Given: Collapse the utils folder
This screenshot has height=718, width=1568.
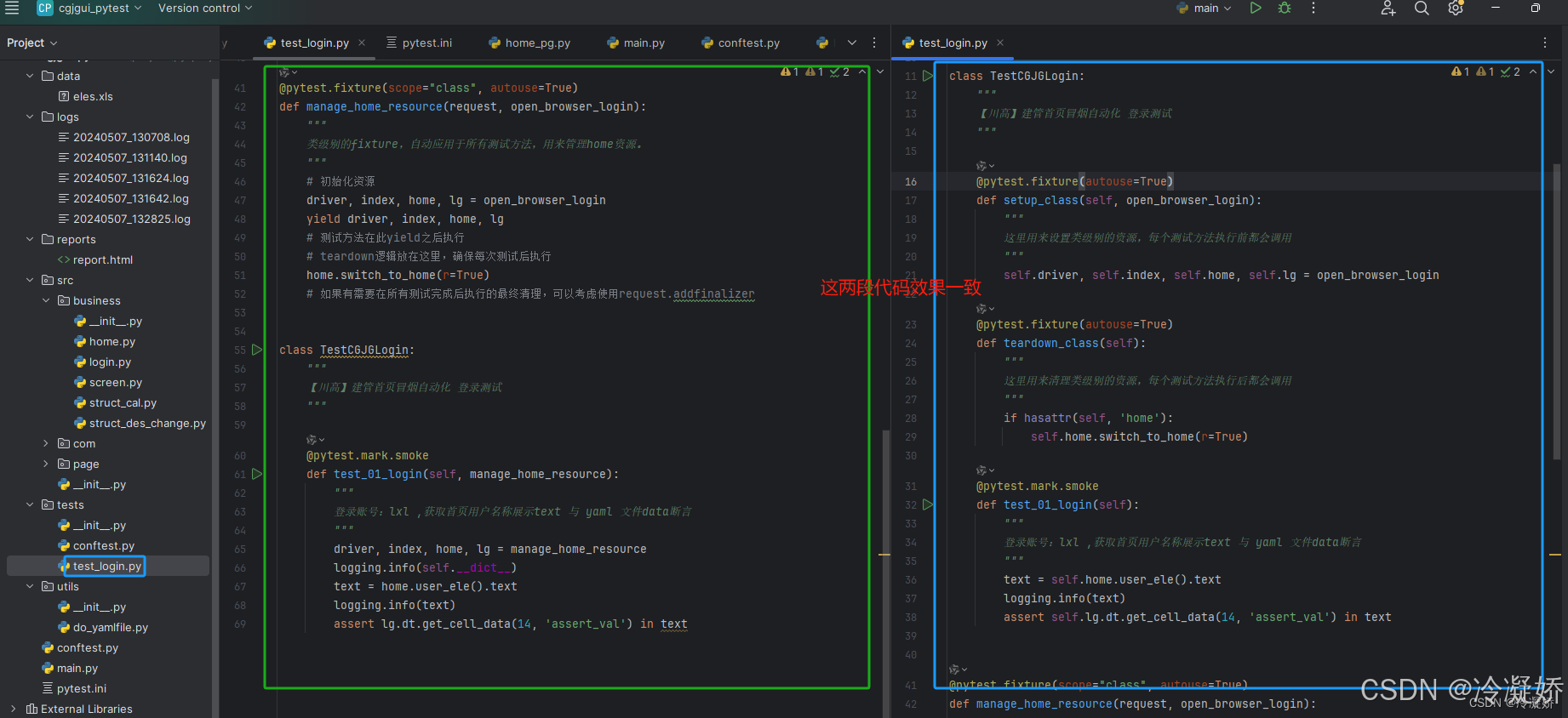Looking at the screenshot, I should [30, 586].
